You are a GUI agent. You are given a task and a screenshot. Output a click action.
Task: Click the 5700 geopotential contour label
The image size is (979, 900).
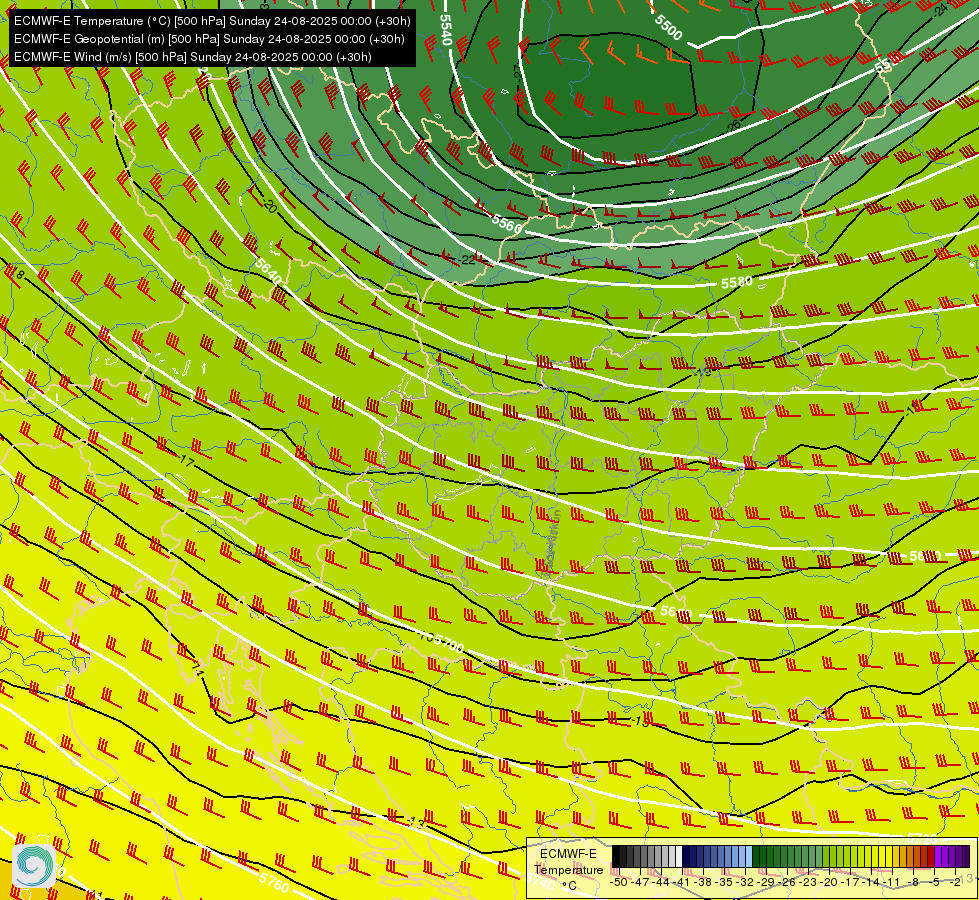click(448, 643)
